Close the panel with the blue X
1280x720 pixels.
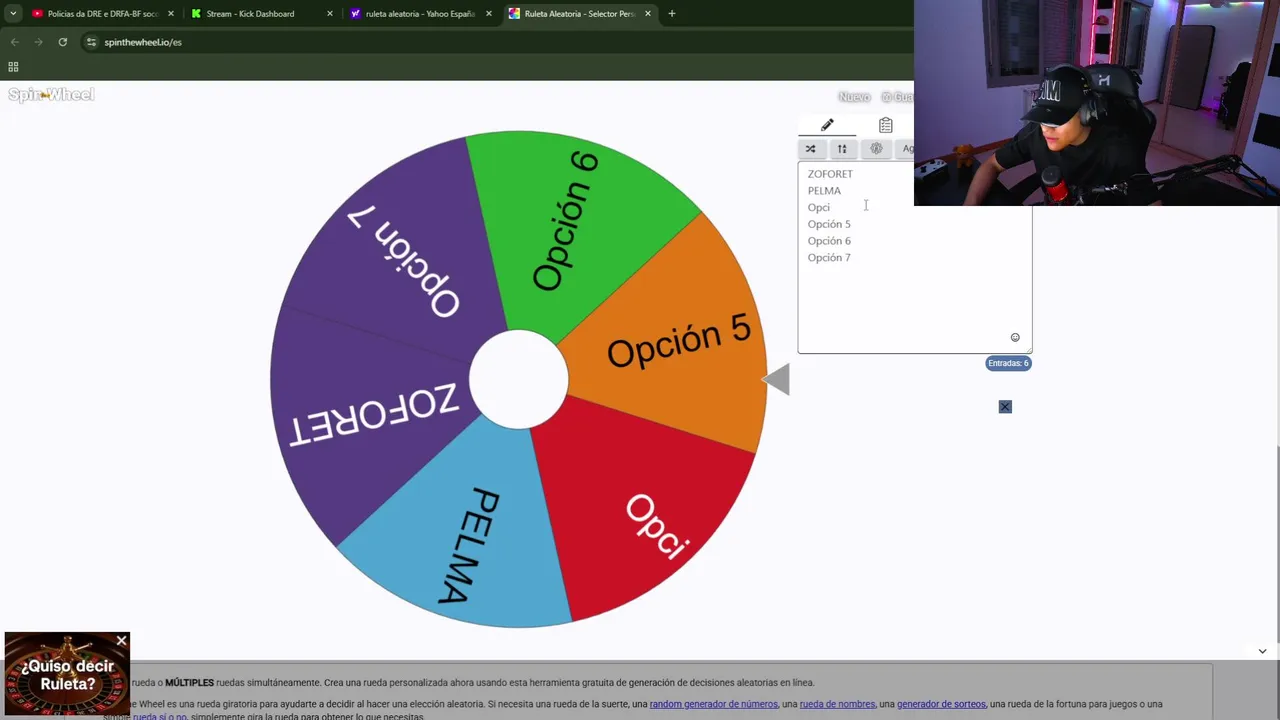tap(1005, 407)
